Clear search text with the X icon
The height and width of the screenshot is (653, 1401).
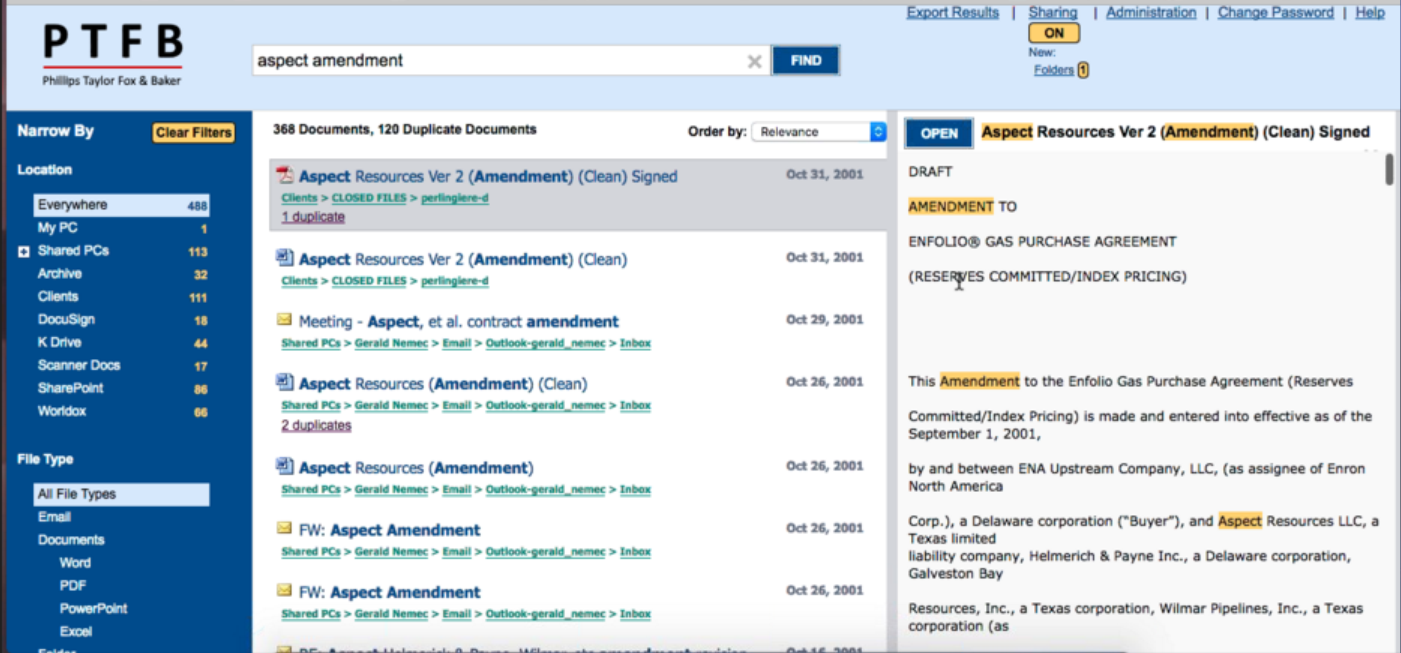(x=754, y=61)
